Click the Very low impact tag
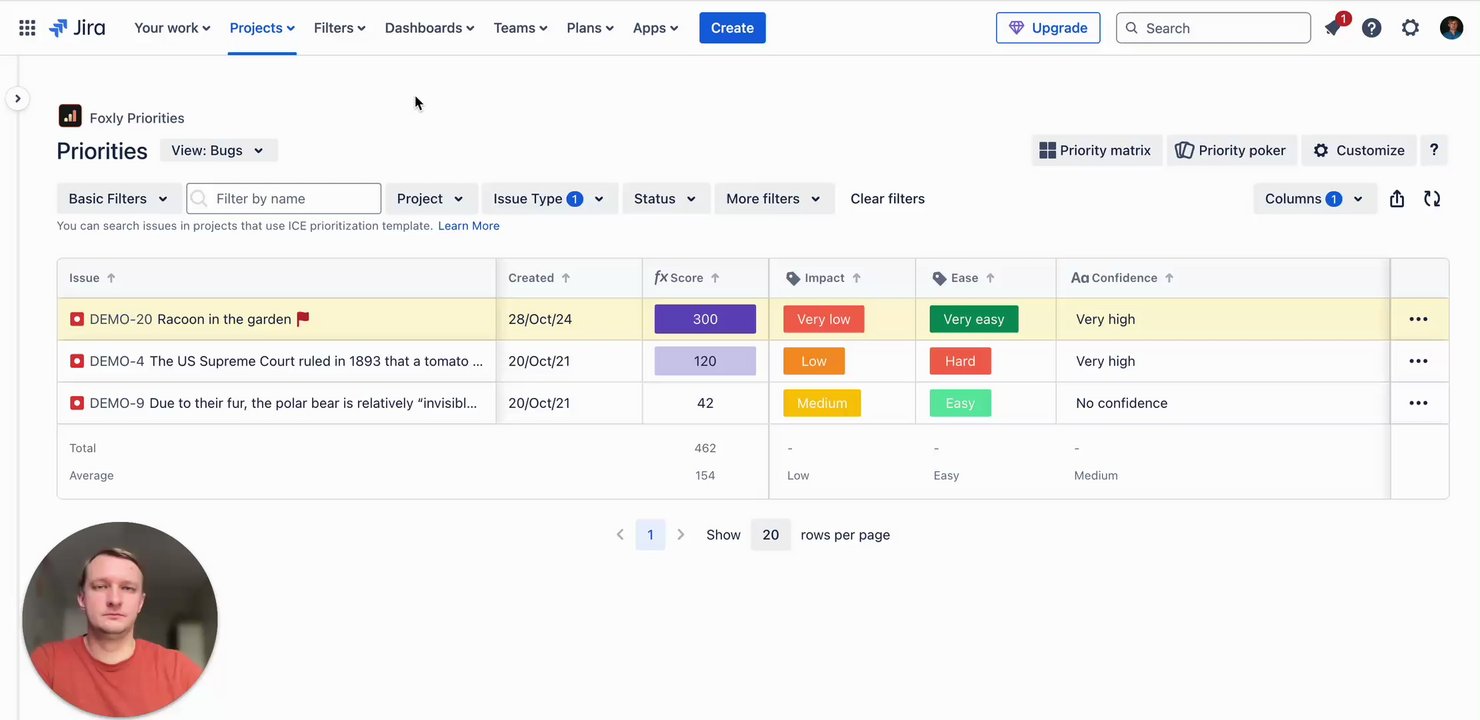Image resolution: width=1480 pixels, height=720 pixels. pos(824,319)
